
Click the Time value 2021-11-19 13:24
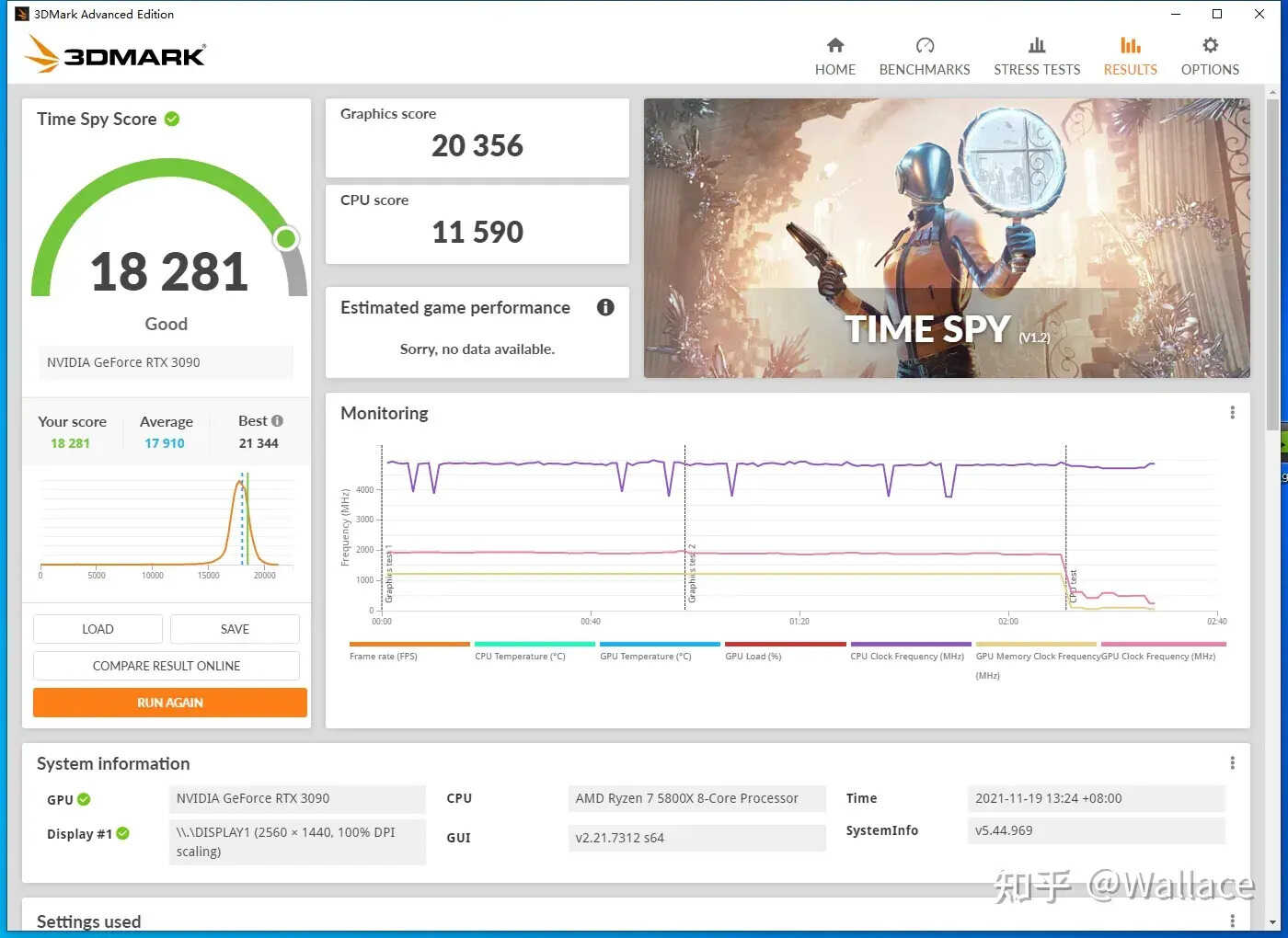[1096, 798]
